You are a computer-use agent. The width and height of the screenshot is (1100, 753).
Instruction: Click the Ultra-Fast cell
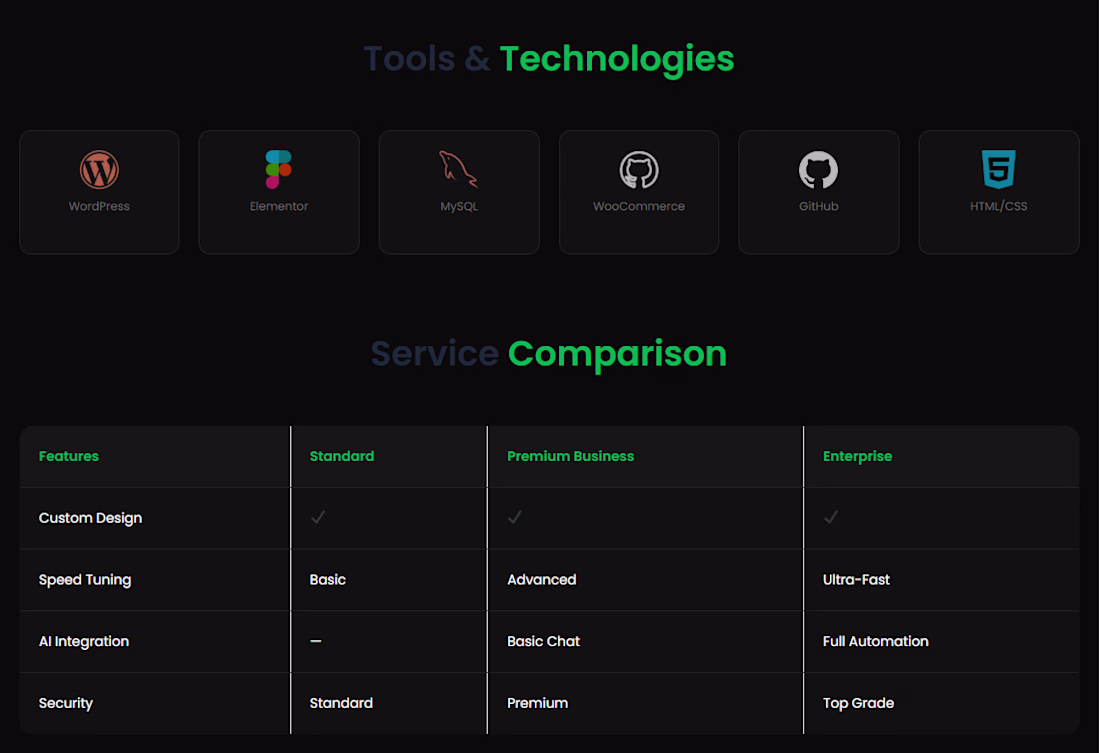coord(856,580)
